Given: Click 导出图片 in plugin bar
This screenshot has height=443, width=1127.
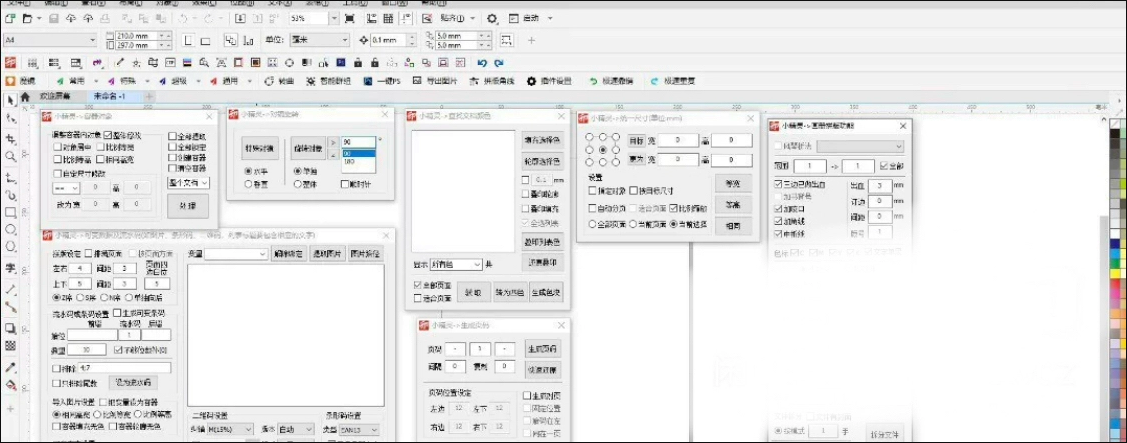Looking at the screenshot, I should [x=435, y=81].
